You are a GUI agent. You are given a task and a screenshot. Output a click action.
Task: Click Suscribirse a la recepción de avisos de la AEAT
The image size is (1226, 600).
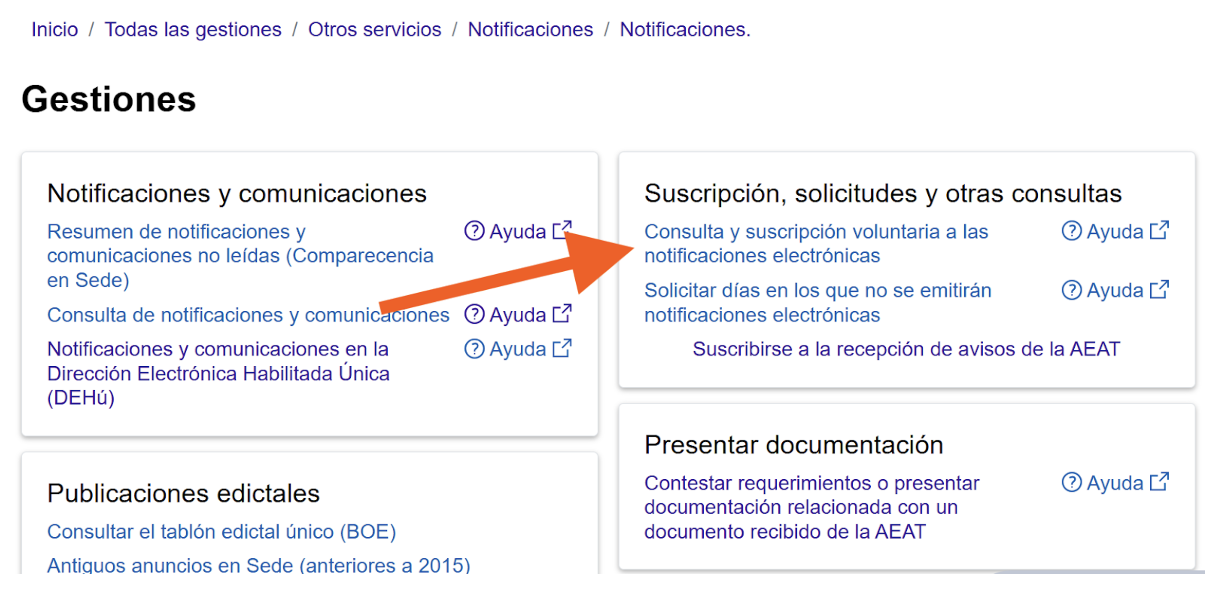click(906, 349)
